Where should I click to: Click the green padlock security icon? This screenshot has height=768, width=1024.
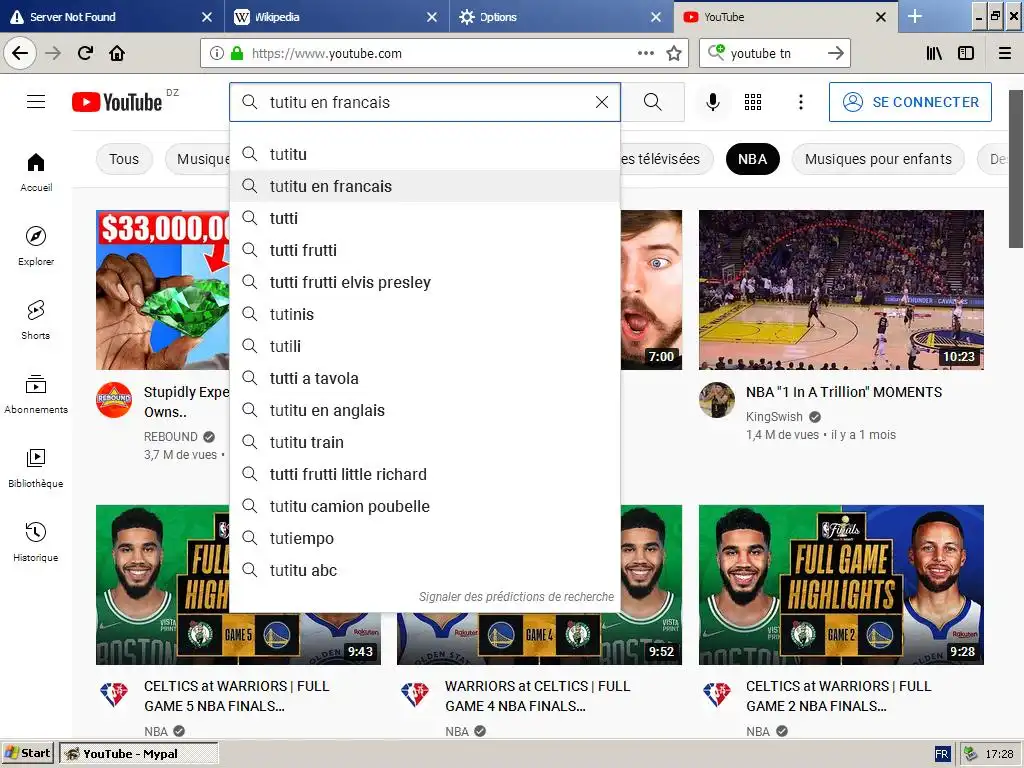coord(237,53)
